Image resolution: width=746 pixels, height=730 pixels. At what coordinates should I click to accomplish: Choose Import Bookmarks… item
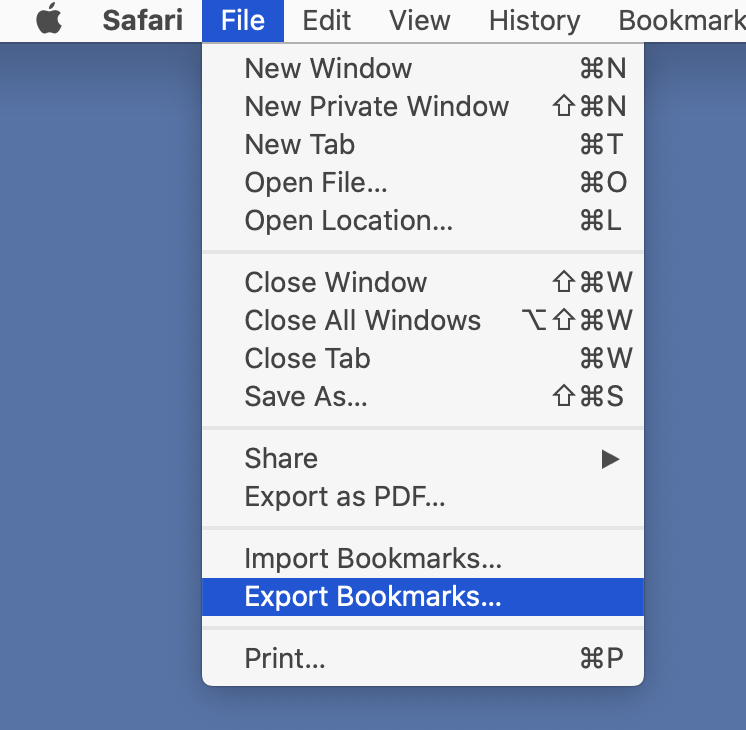coord(373,558)
